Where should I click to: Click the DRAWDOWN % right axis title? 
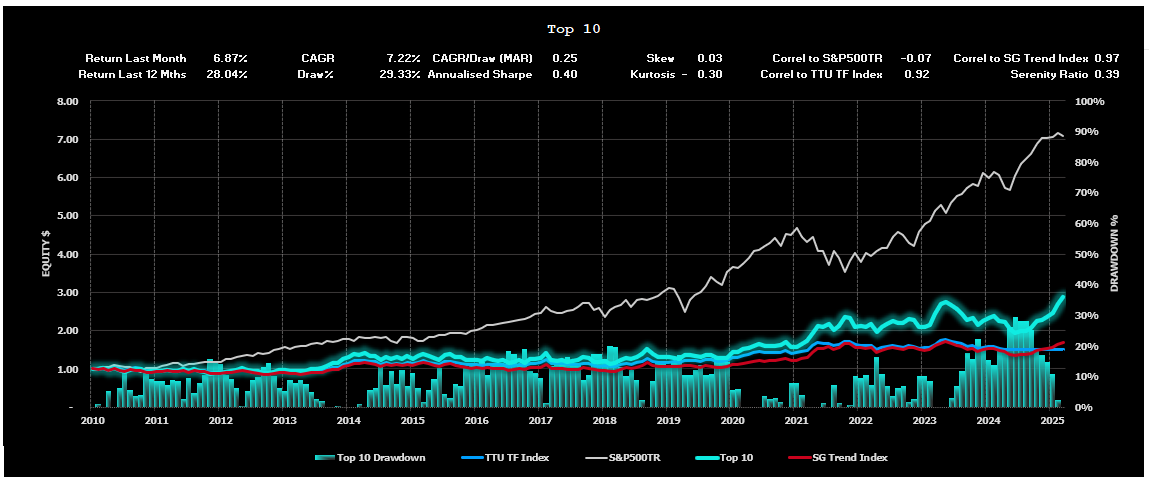click(x=1112, y=254)
